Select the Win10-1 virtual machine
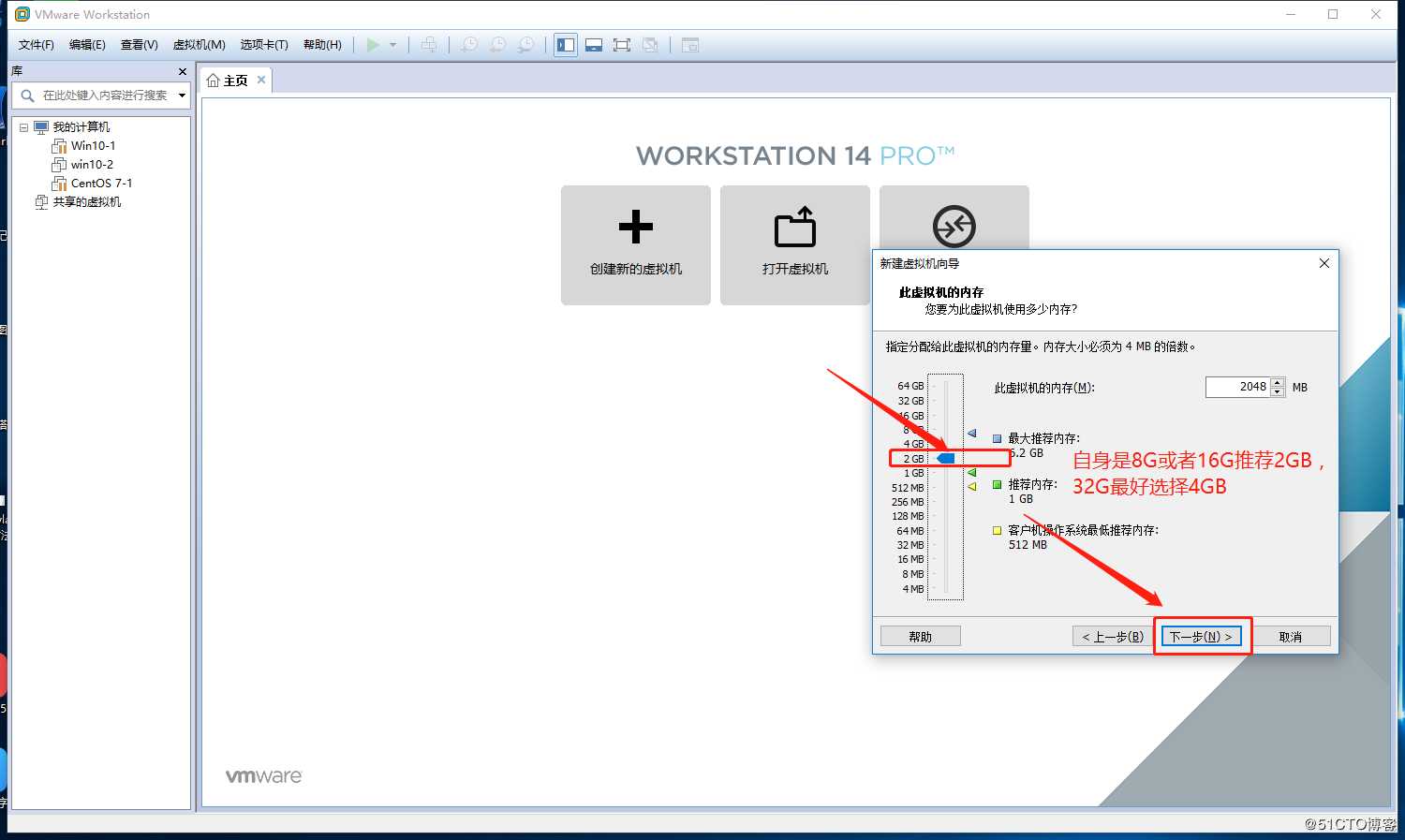 pos(93,146)
